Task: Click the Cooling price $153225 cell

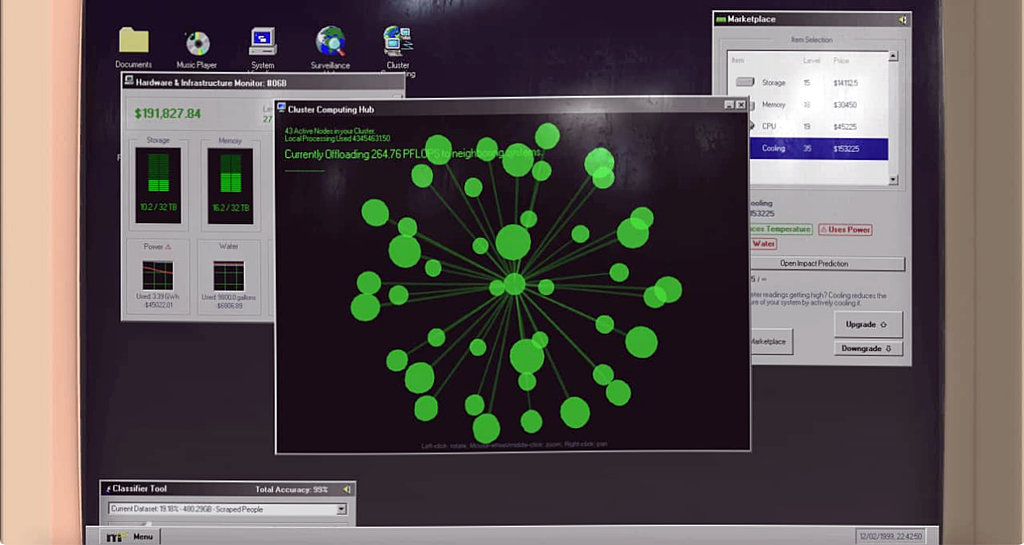Action: pyautogui.click(x=846, y=149)
